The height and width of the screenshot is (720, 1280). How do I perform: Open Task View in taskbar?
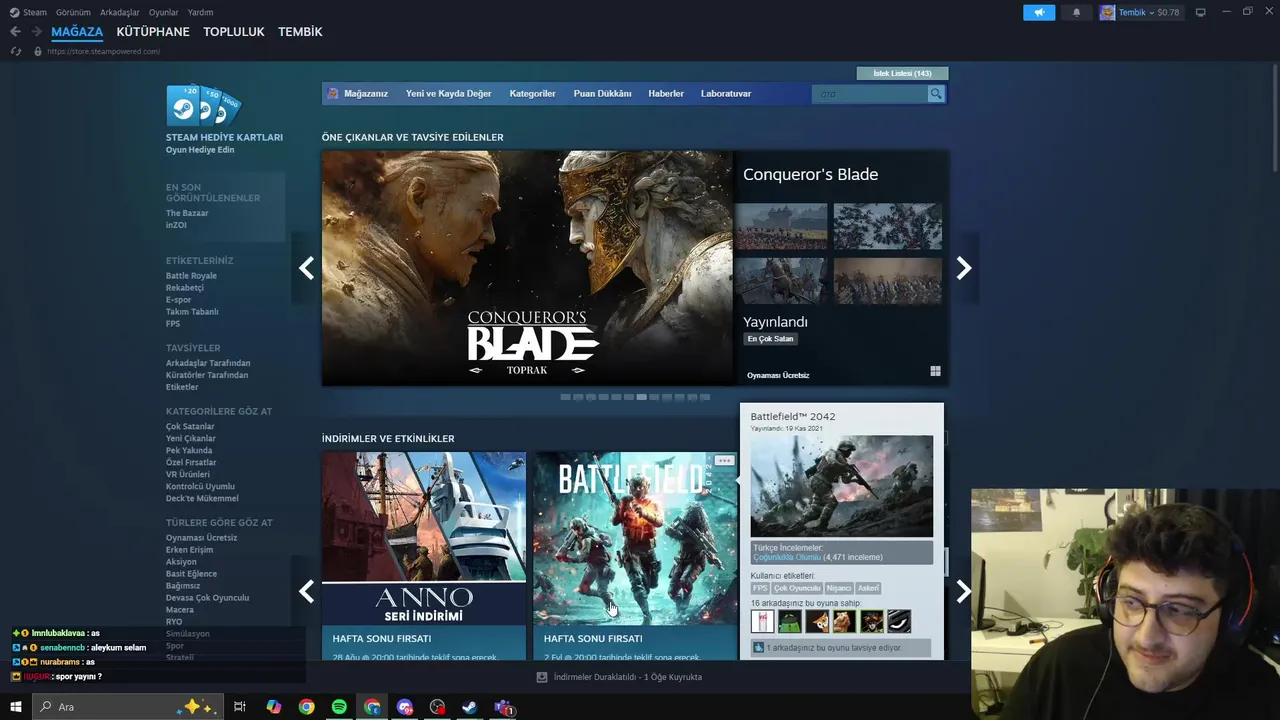pyautogui.click(x=240, y=707)
